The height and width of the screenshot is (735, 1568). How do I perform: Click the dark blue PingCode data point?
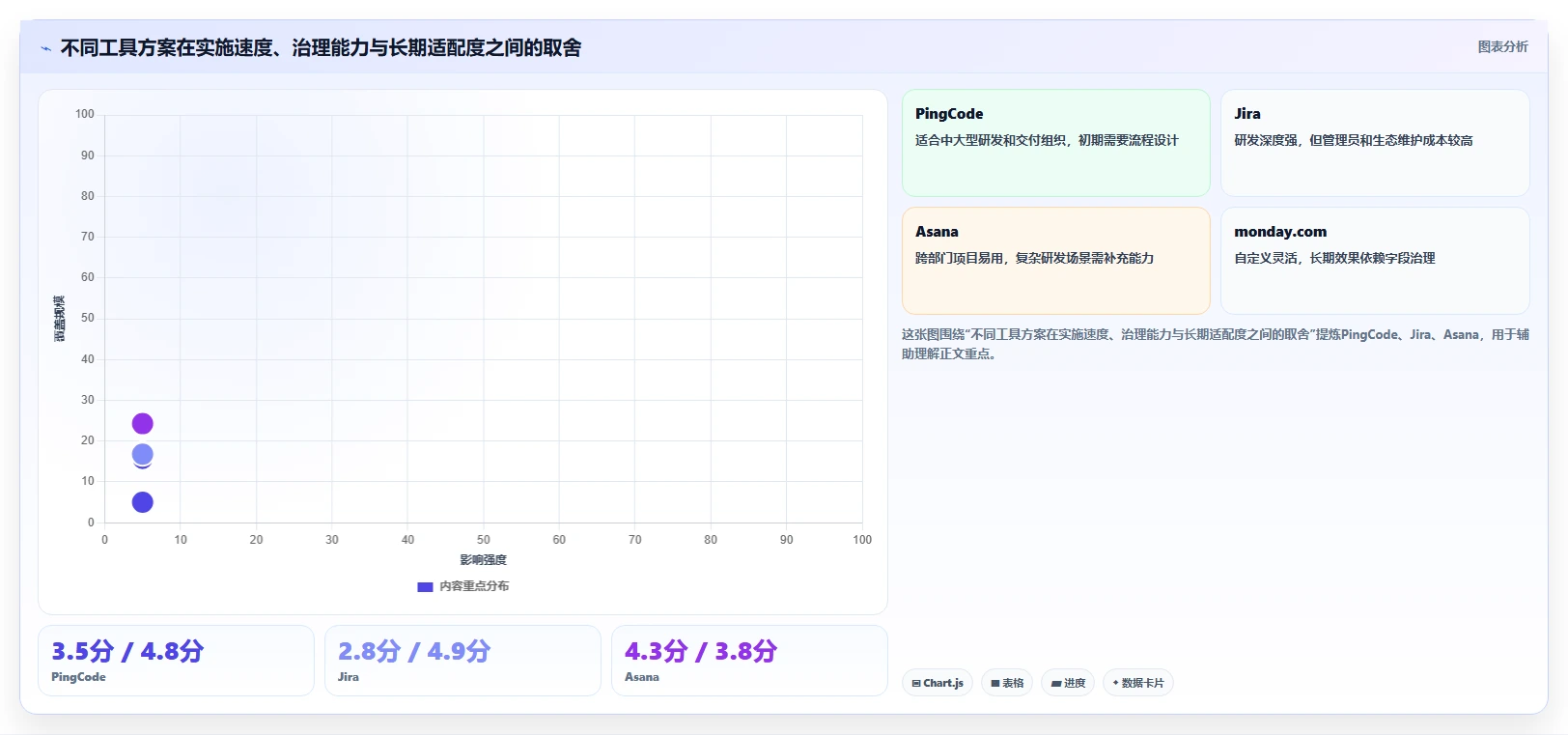coord(142,502)
